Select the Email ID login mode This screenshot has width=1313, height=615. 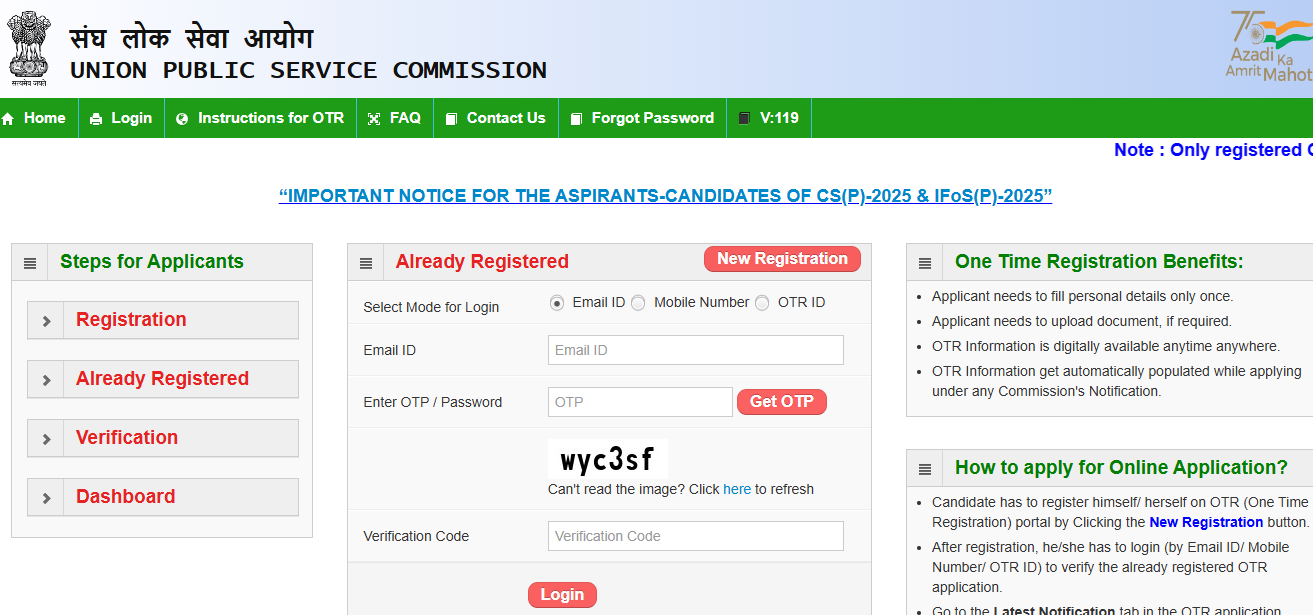557,302
